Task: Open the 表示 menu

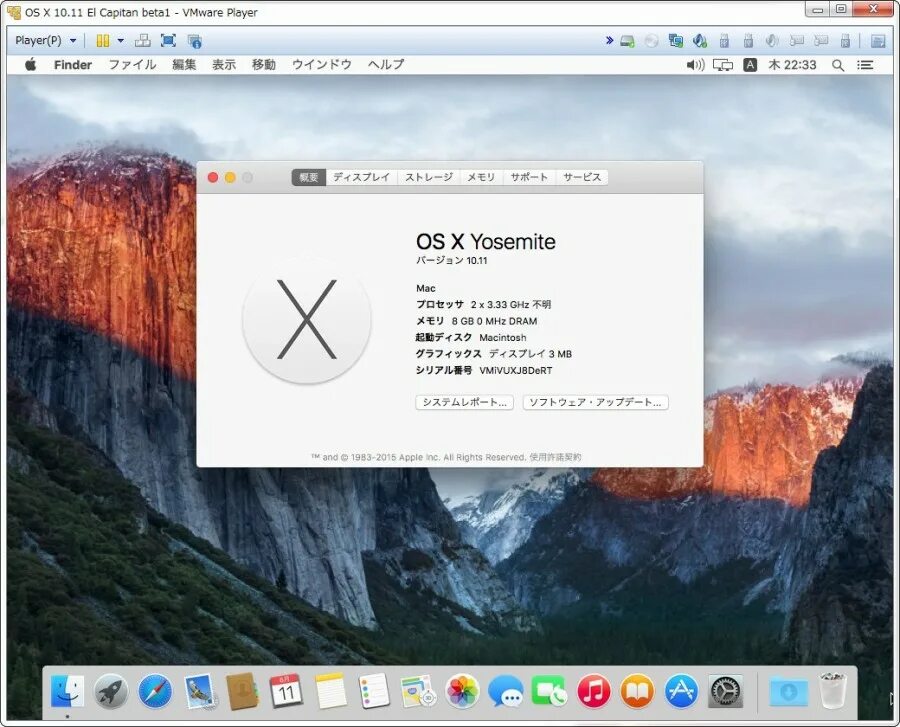Action: coord(224,65)
